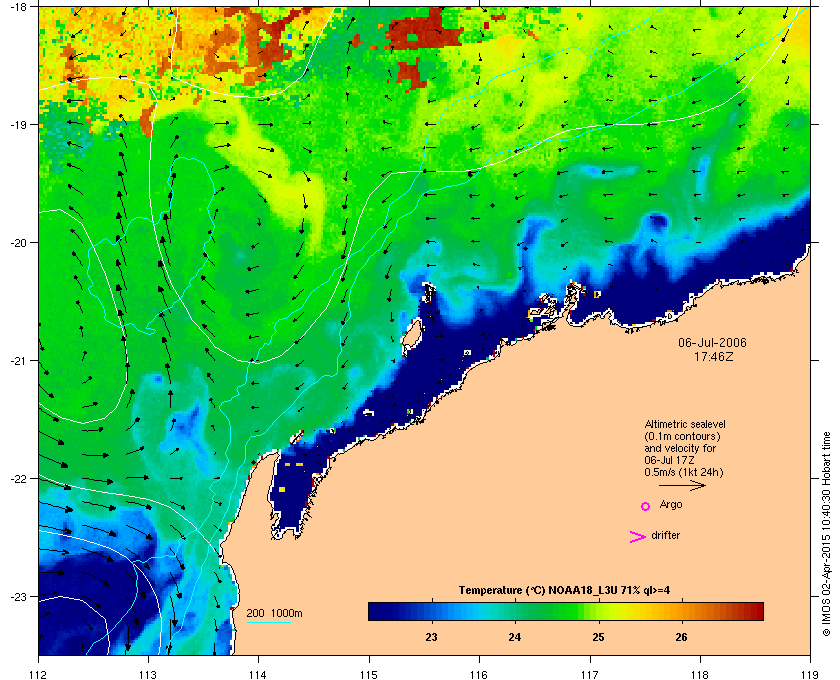Click the 'Altimetric sealevel' legend heading
This screenshot has height=680, width=840.
click(685, 424)
